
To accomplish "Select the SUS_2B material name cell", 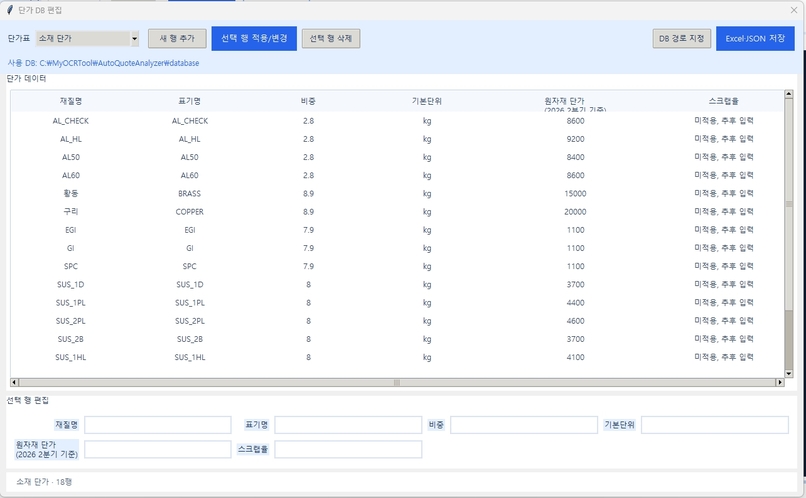I will (x=71, y=339).
